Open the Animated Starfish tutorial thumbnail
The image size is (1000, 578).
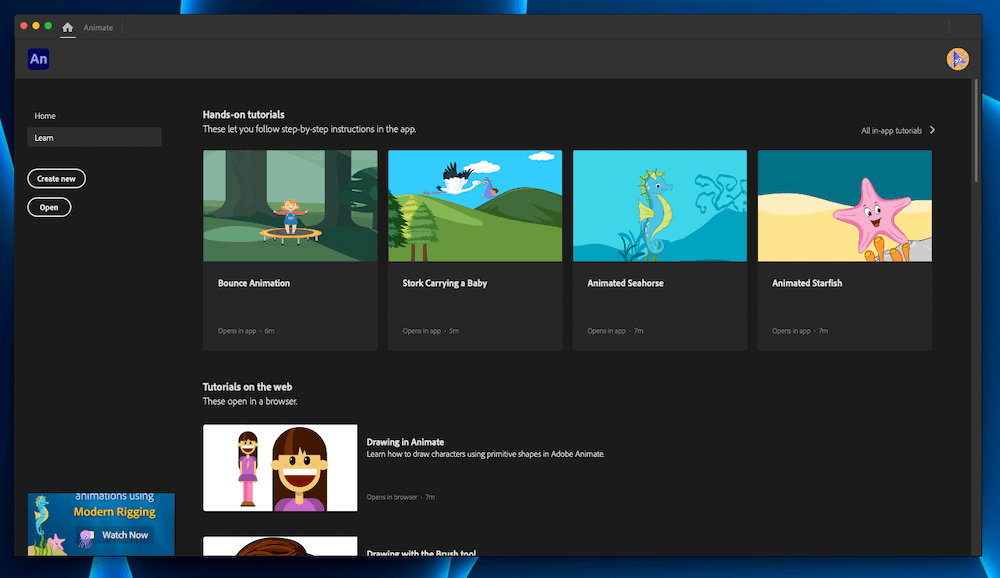point(845,205)
